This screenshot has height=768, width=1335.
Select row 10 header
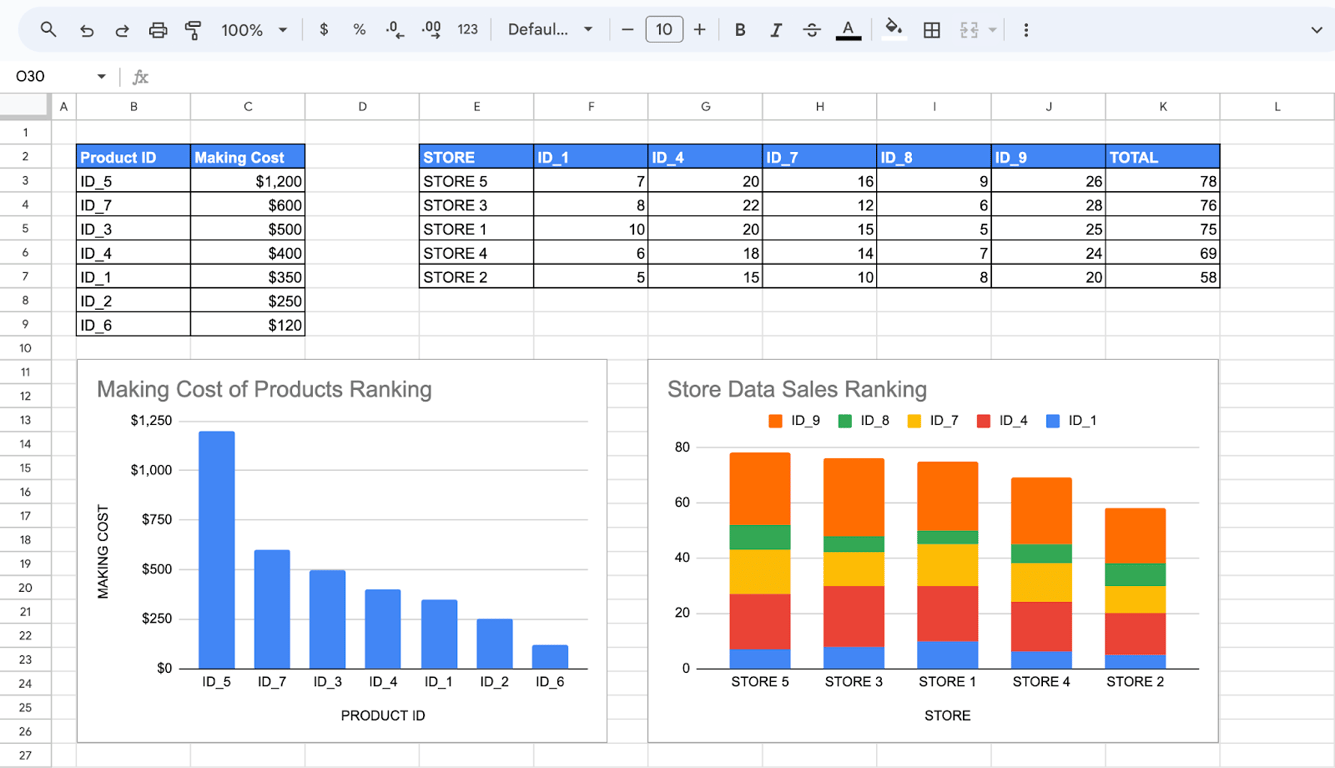pyautogui.click(x=25, y=348)
